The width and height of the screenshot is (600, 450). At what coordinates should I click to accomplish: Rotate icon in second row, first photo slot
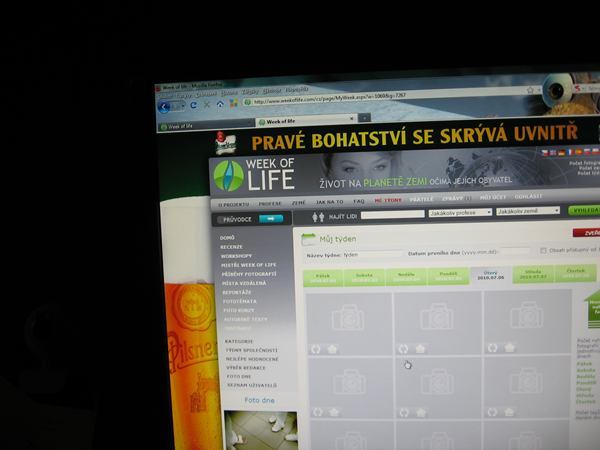click(317, 412)
